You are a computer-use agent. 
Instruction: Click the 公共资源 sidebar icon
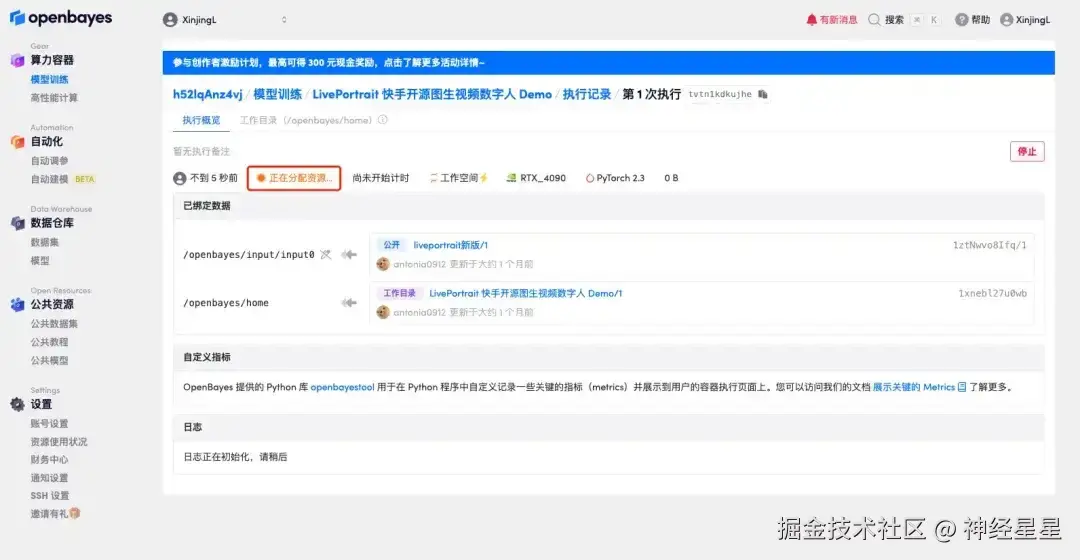[17, 304]
